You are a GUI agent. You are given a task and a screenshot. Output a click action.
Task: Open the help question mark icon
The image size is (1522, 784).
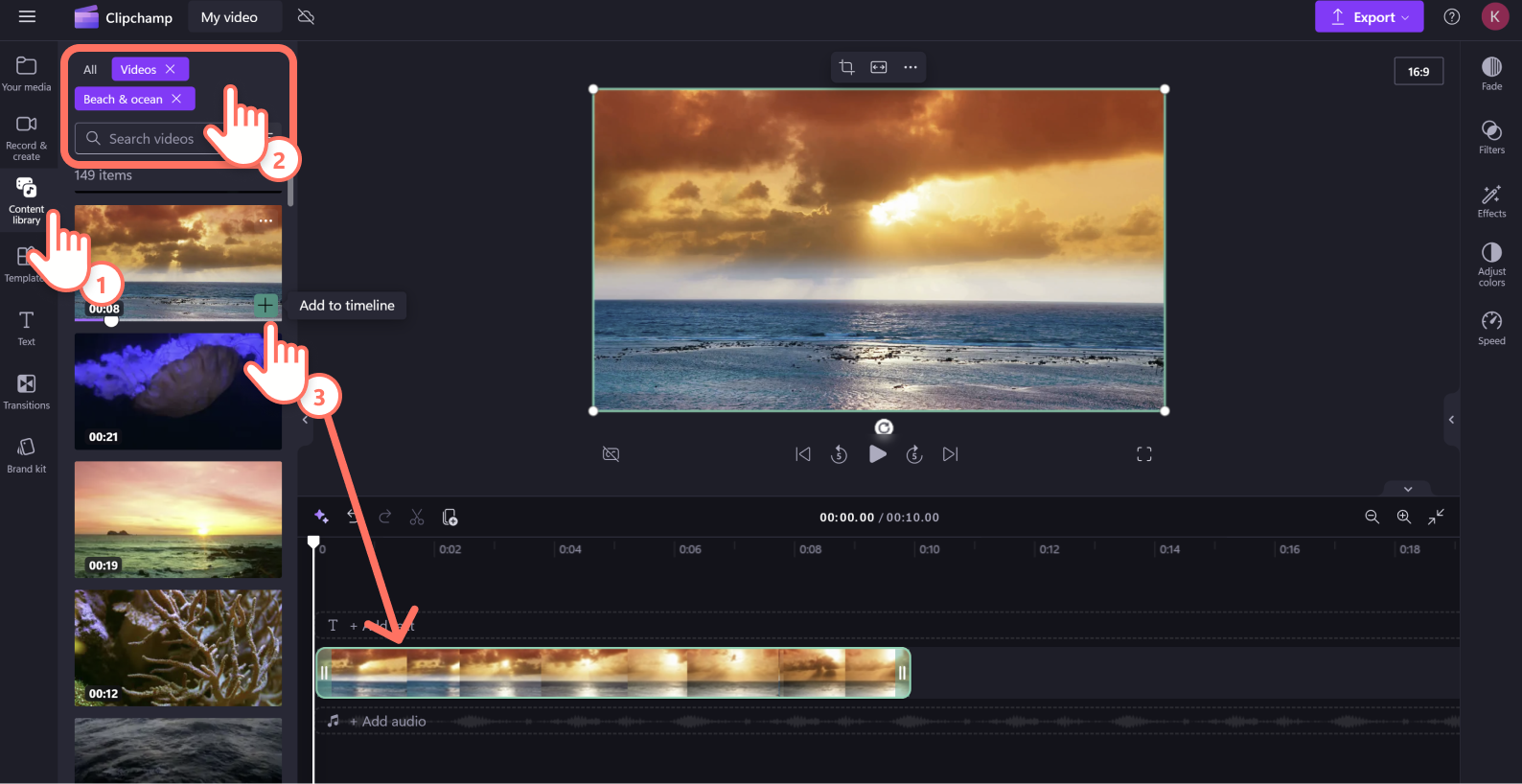coord(1452,16)
